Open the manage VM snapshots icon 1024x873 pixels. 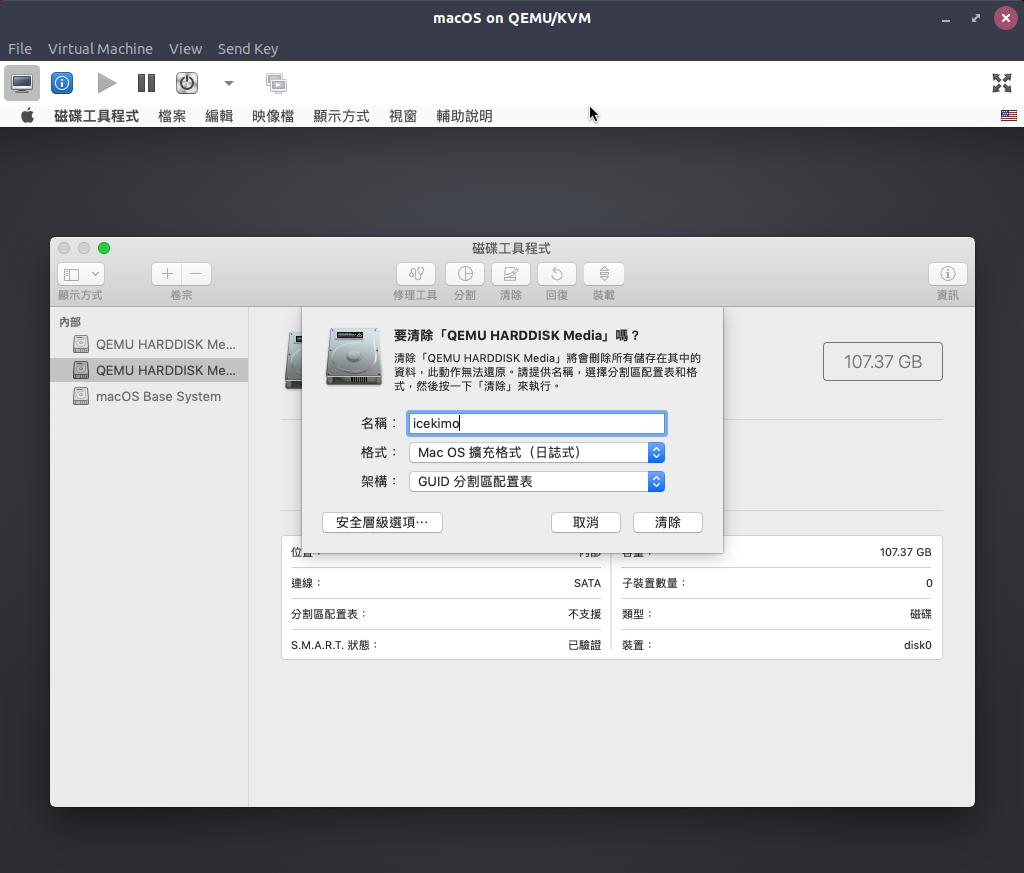(x=276, y=83)
